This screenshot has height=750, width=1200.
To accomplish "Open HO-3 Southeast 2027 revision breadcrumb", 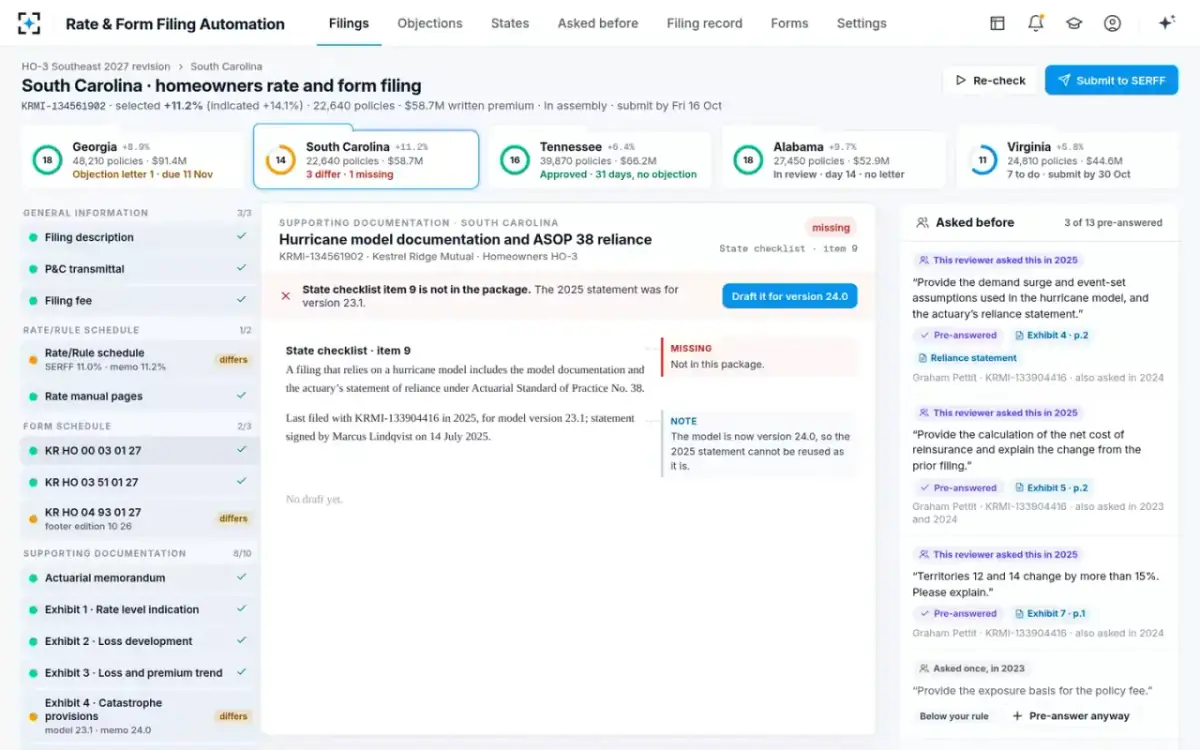I will (96, 67).
